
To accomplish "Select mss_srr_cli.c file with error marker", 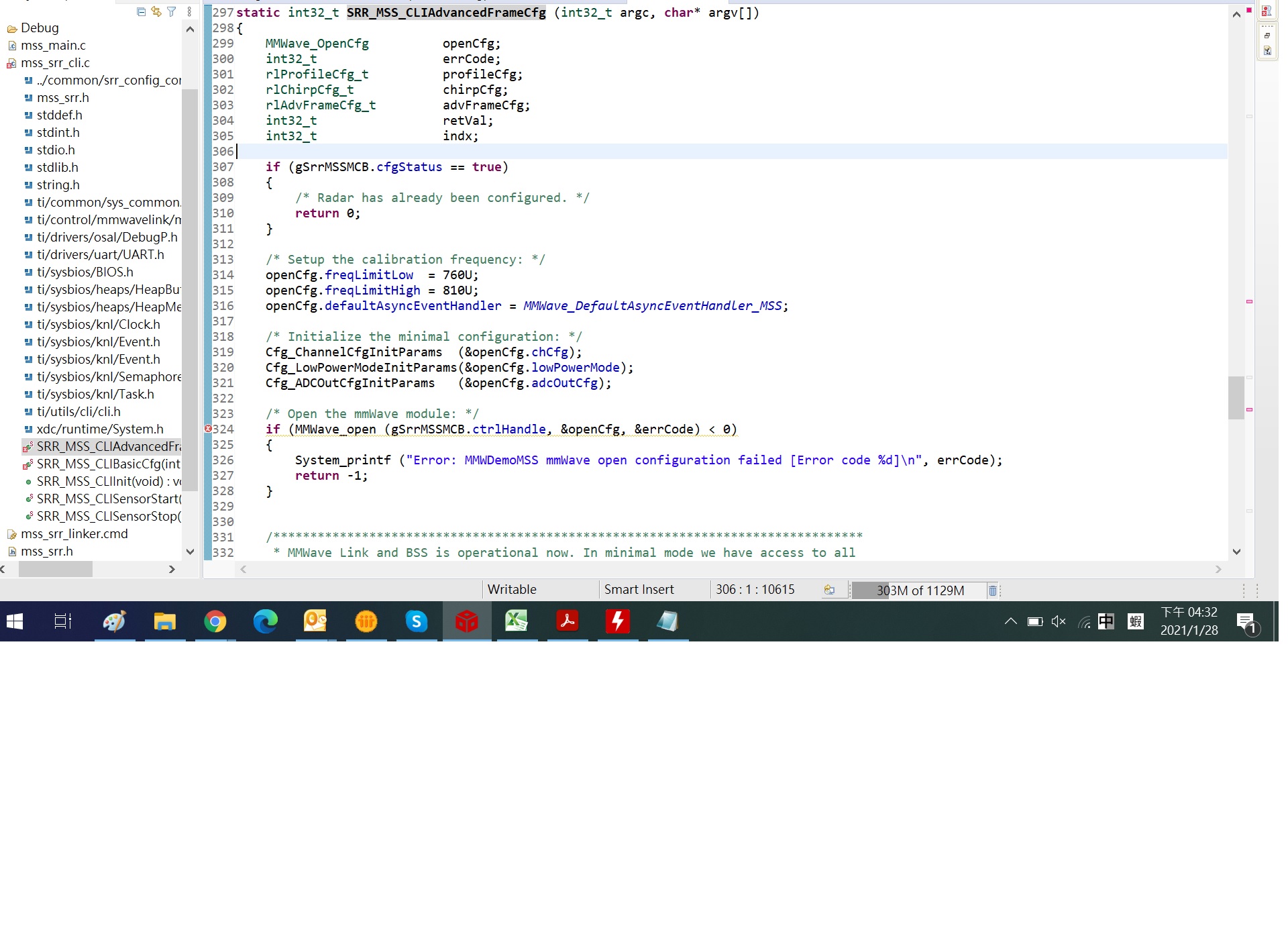I will pos(48,63).
